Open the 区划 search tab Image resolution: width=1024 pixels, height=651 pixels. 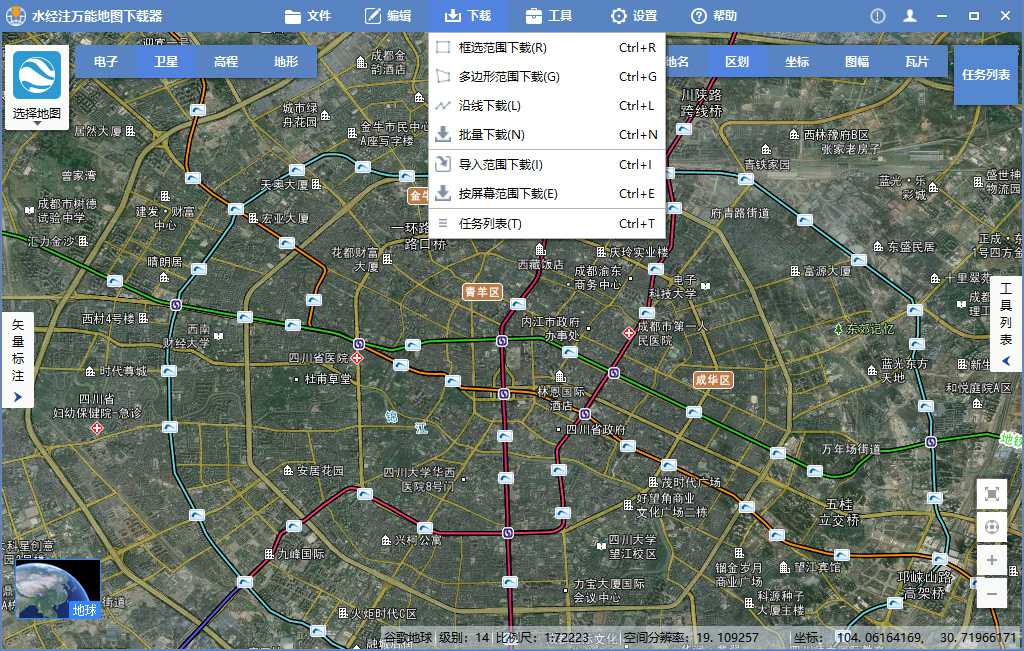[x=737, y=62]
